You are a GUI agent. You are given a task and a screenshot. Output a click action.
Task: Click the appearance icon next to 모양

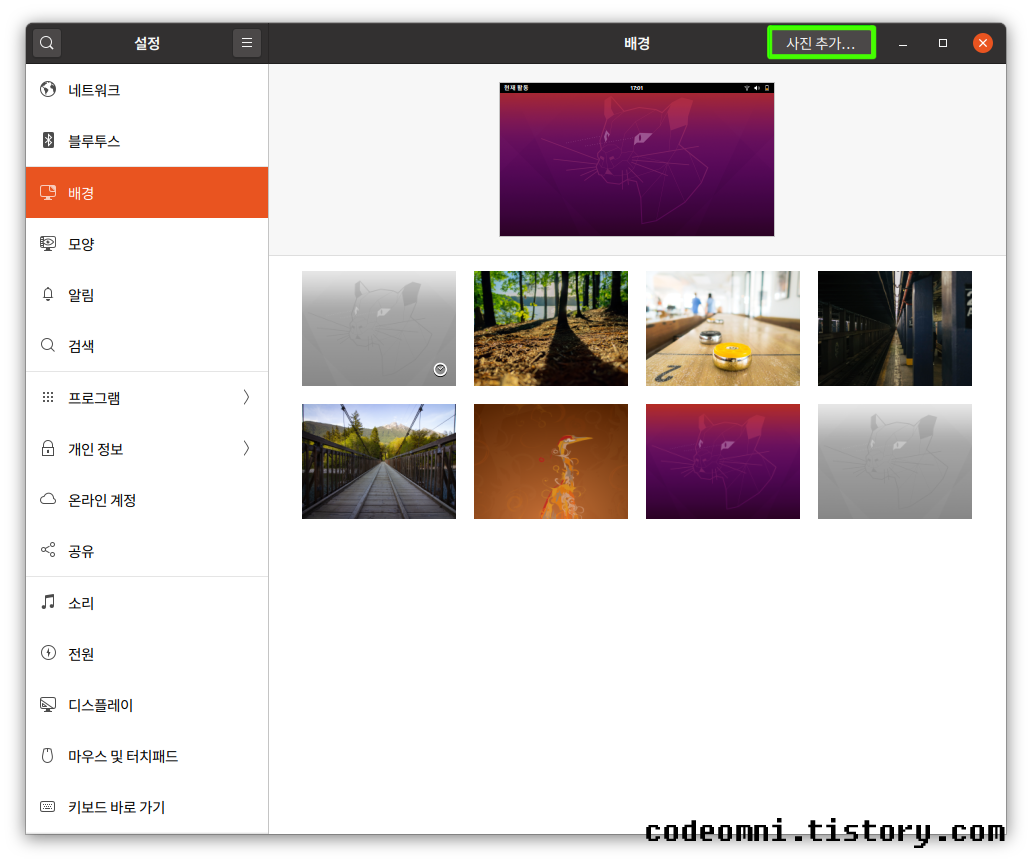coord(48,244)
